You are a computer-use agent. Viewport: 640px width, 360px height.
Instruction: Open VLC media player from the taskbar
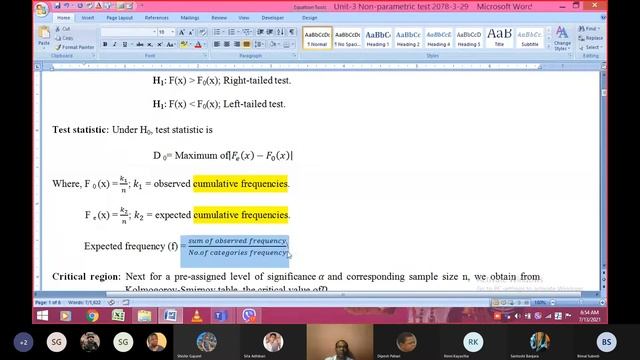coord(197,316)
